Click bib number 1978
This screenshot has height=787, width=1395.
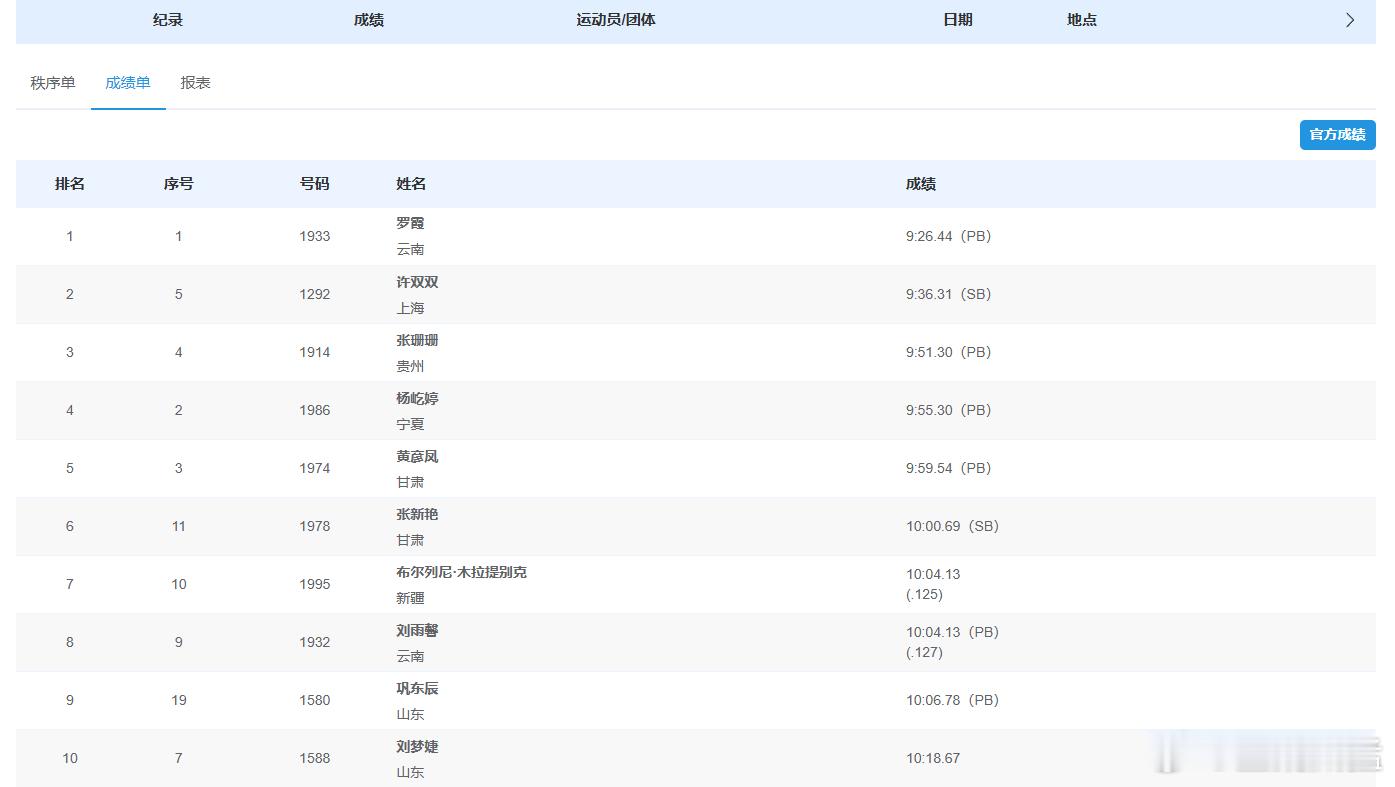pyautogui.click(x=314, y=526)
